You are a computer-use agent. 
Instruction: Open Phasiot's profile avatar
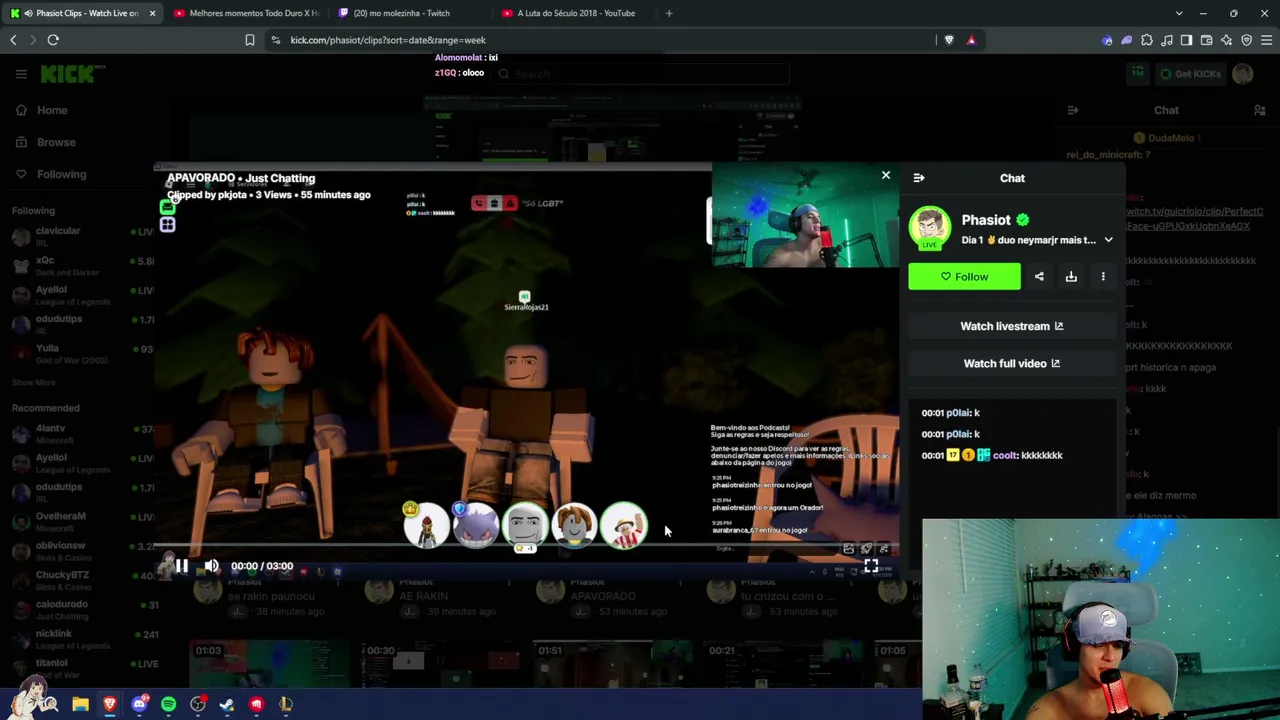pyautogui.click(x=929, y=227)
